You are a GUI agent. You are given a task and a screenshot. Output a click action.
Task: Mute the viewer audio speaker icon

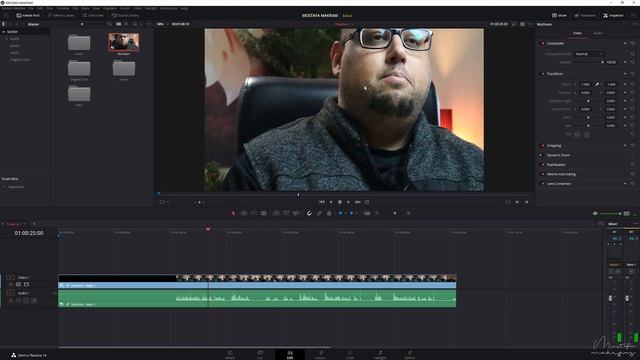595,213
